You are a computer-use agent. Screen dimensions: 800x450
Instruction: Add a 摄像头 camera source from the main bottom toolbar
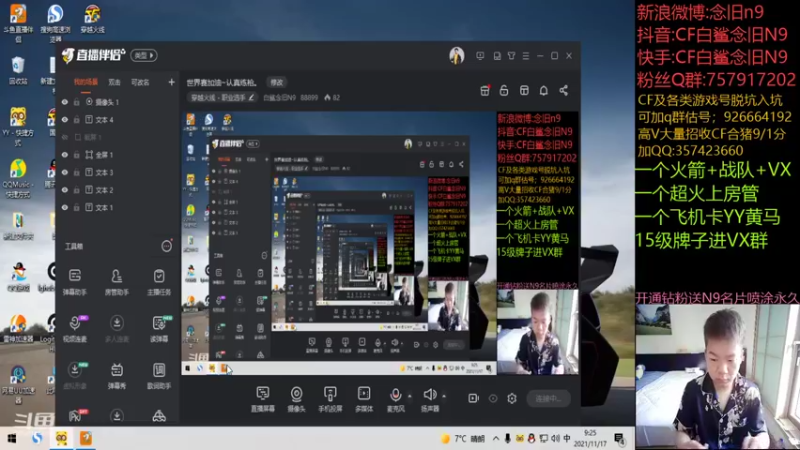(296, 398)
